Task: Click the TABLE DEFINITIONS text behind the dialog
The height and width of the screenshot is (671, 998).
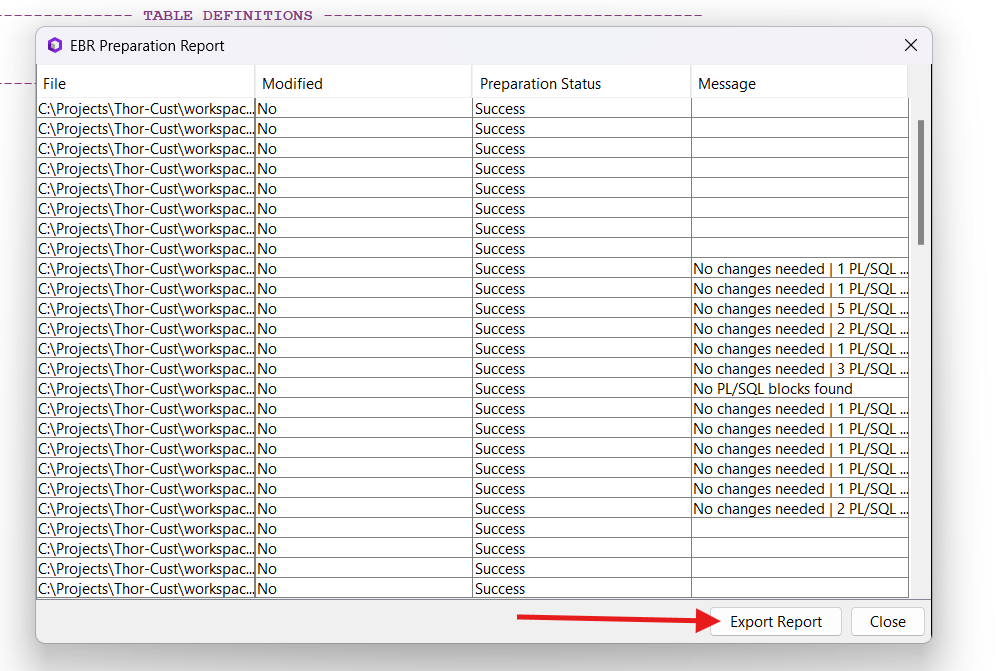Action: click(227, 16)
